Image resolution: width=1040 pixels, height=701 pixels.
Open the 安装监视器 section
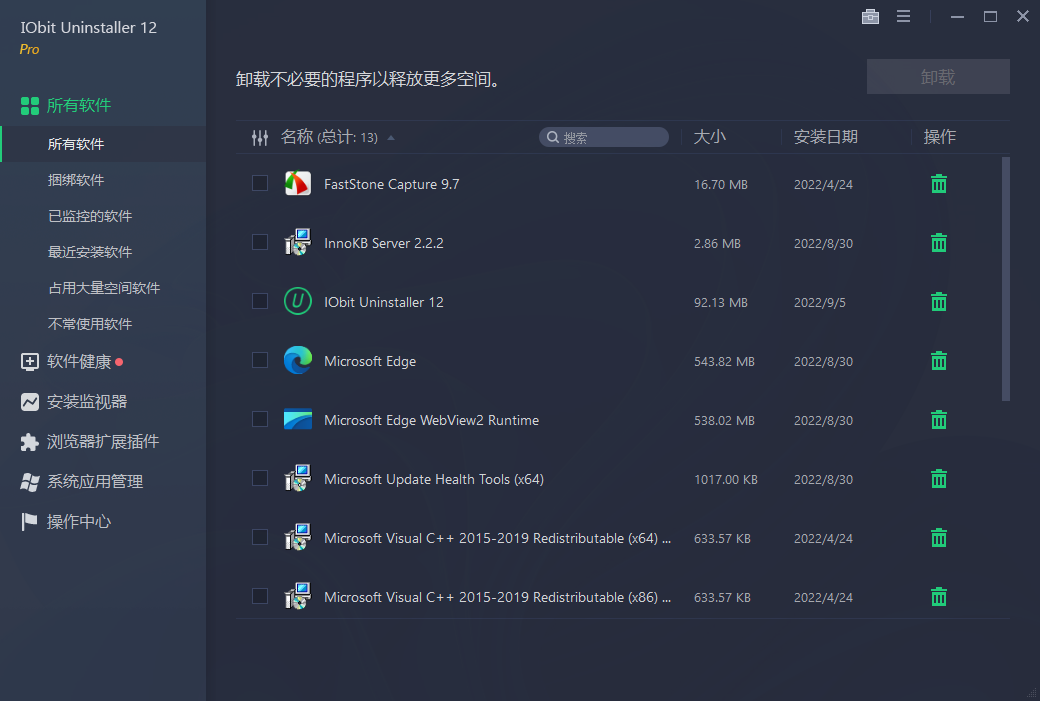73,402
